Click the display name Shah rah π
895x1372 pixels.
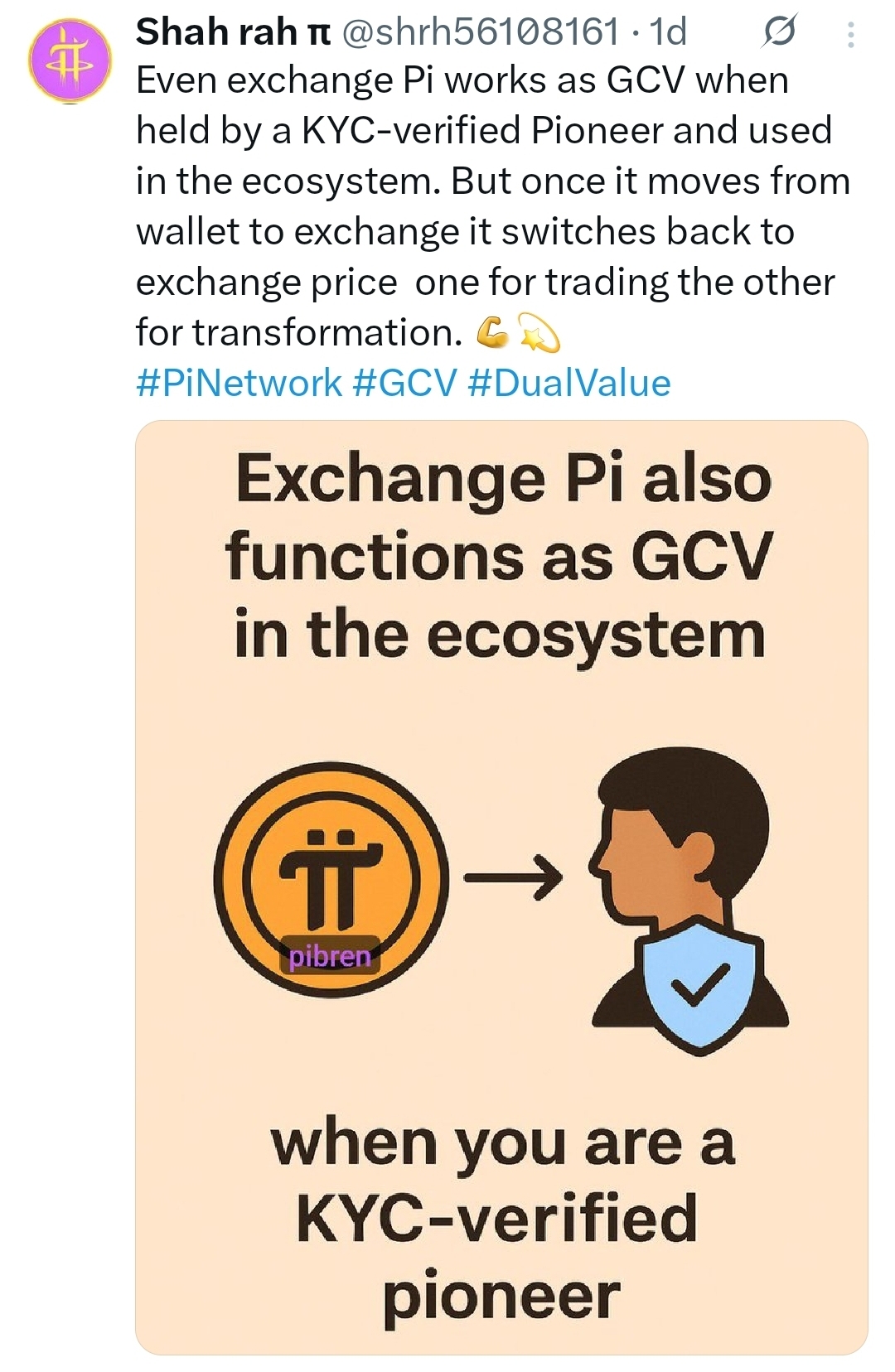[x=233, y=32]
